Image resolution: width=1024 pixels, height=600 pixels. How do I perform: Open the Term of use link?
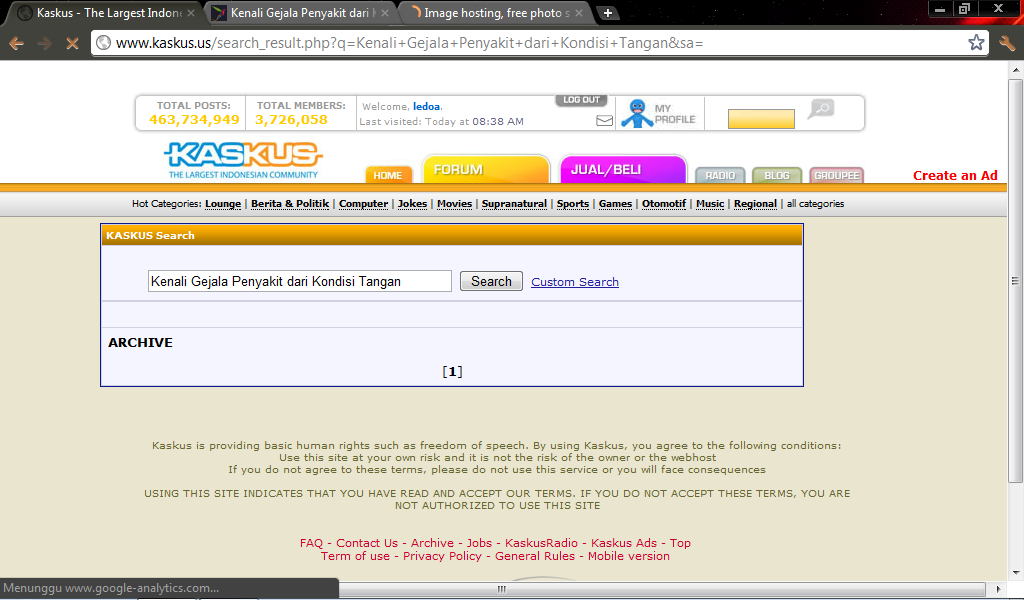[355, 556]
